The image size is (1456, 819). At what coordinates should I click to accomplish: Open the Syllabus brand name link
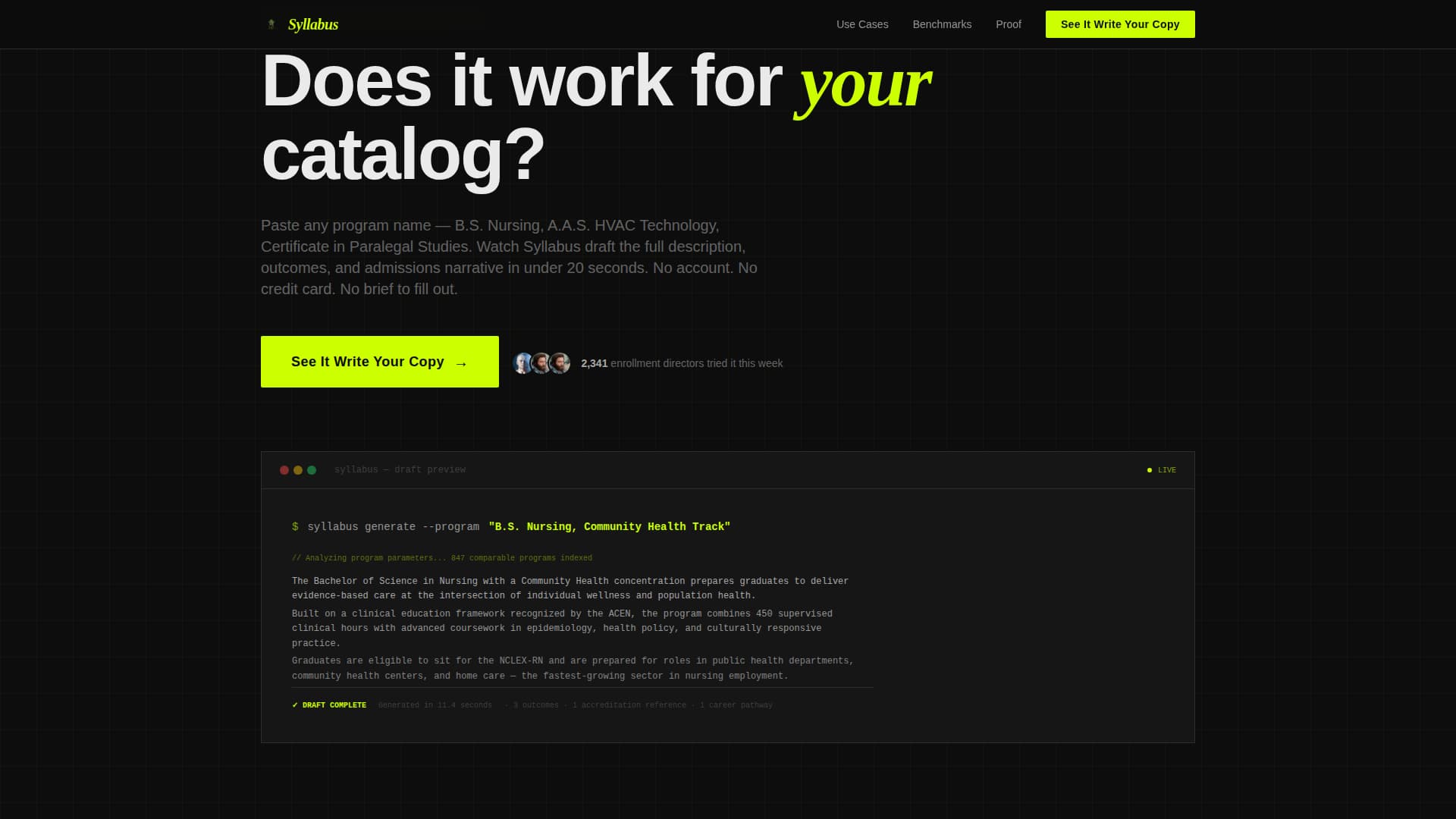point(313,24)
